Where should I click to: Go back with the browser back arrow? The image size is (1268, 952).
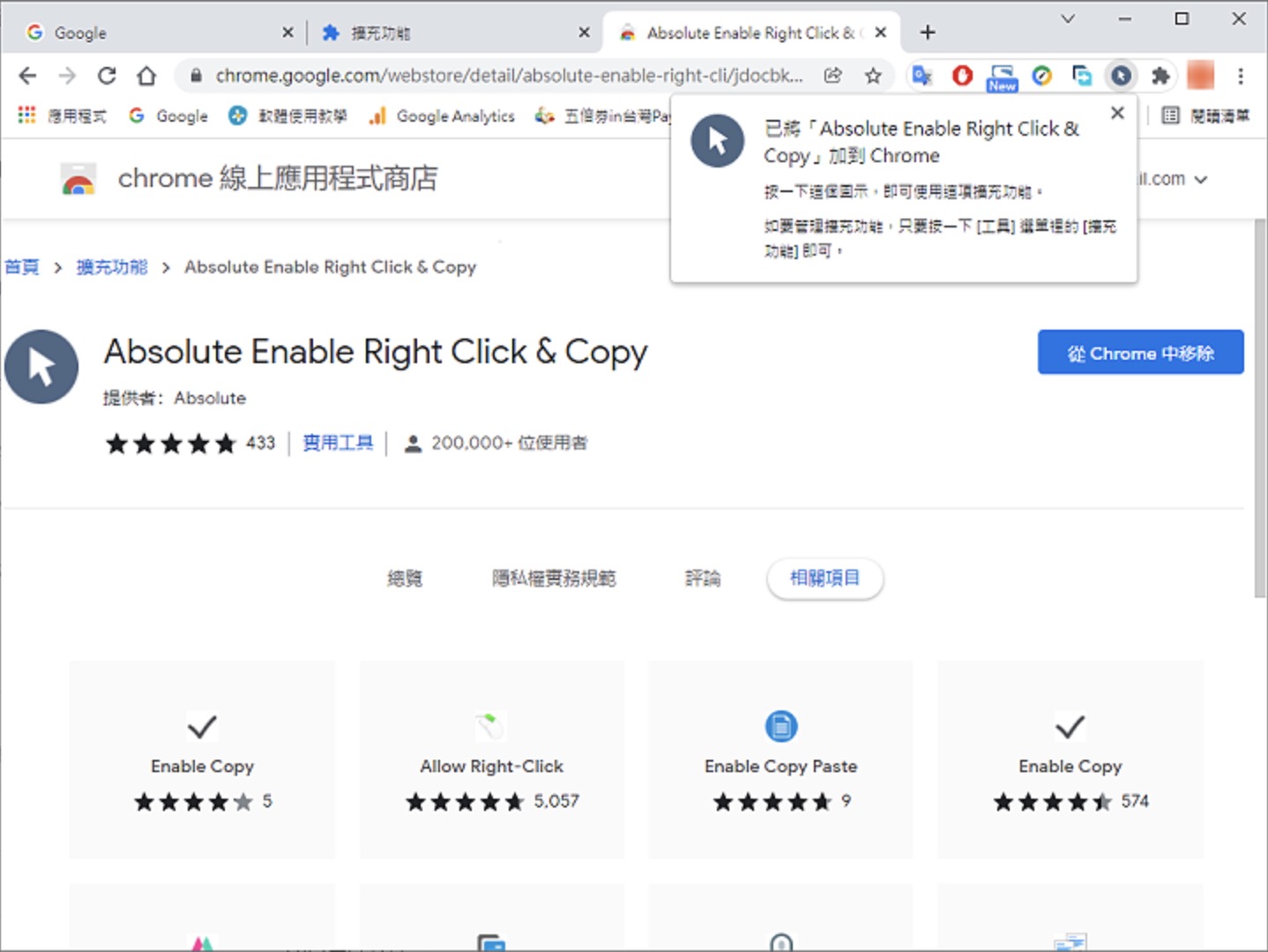[x=27, y=76]
